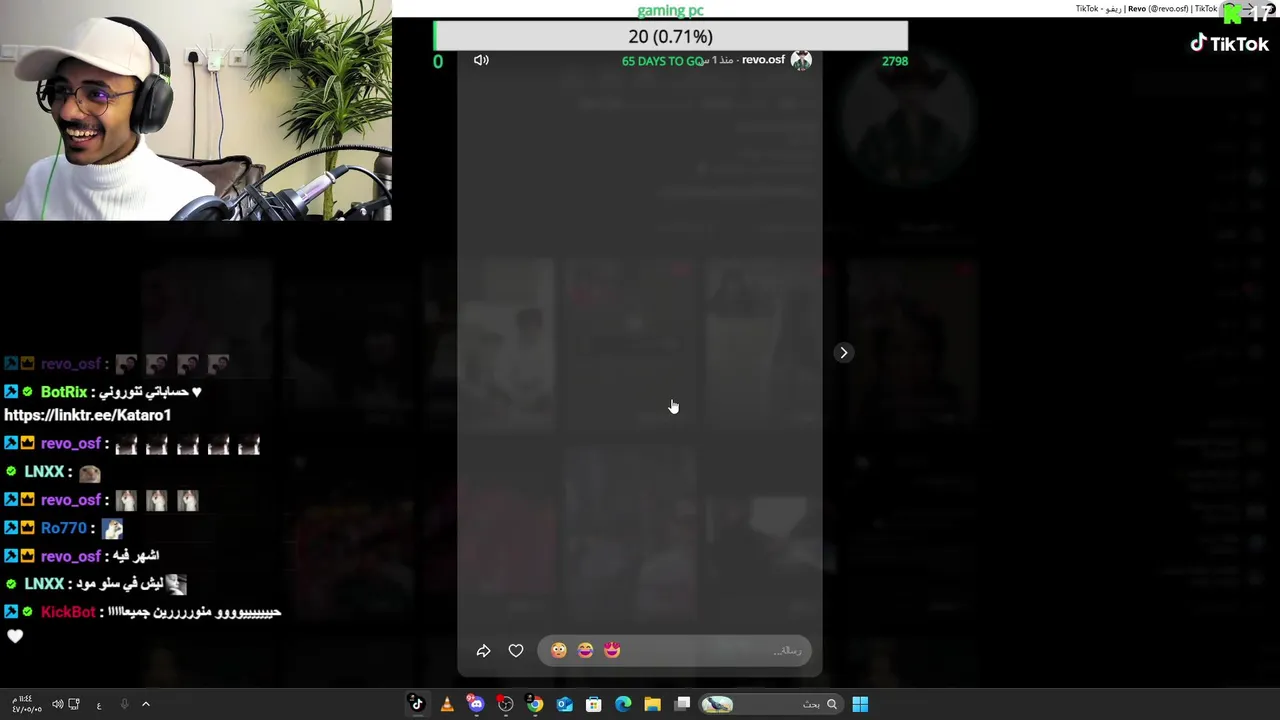Open File Explorer from the taskbar

point(652,704)
